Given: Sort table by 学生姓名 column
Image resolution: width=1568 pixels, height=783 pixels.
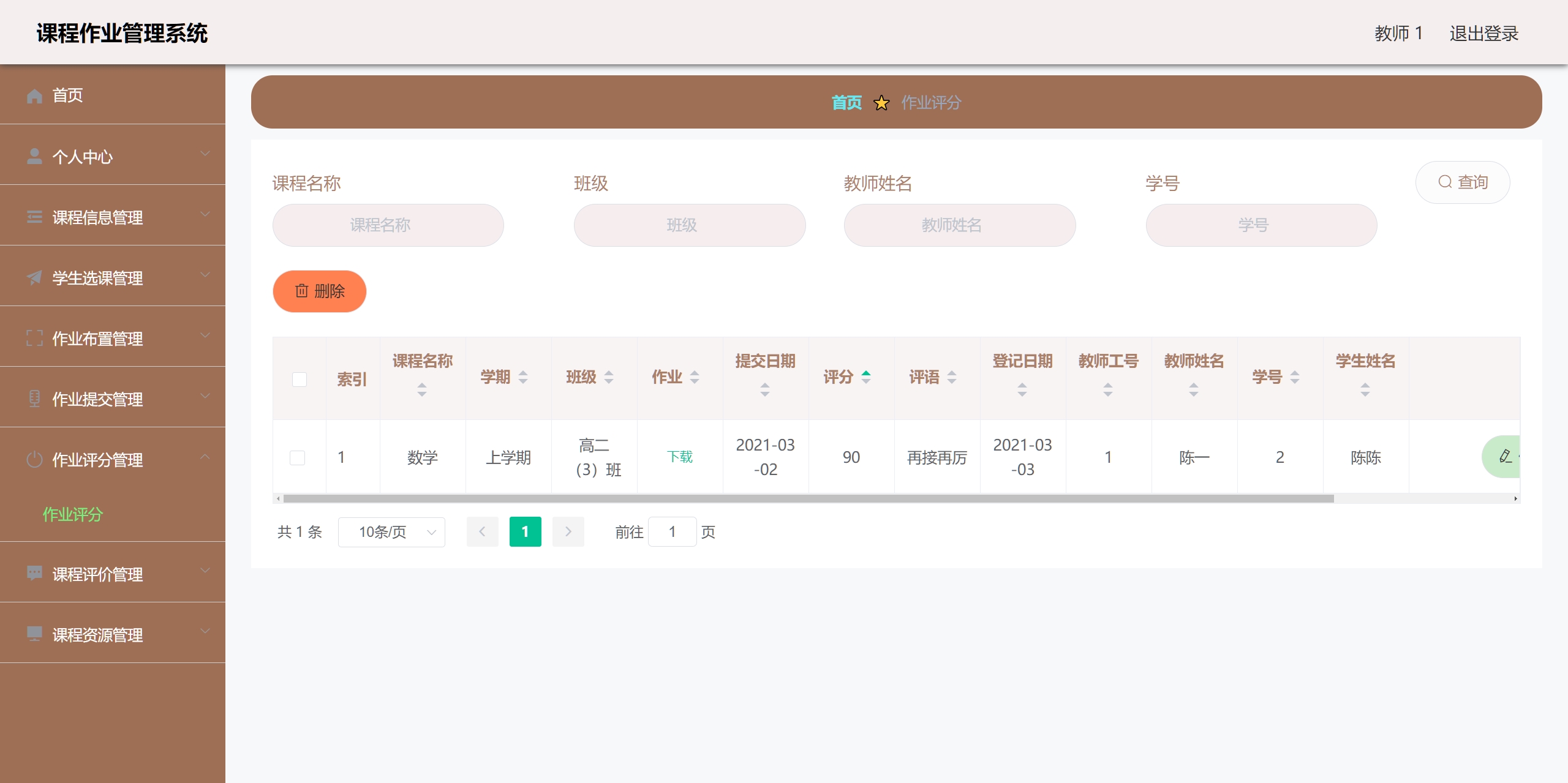Looking at the screenshot, I should [x=1365, y=389].
